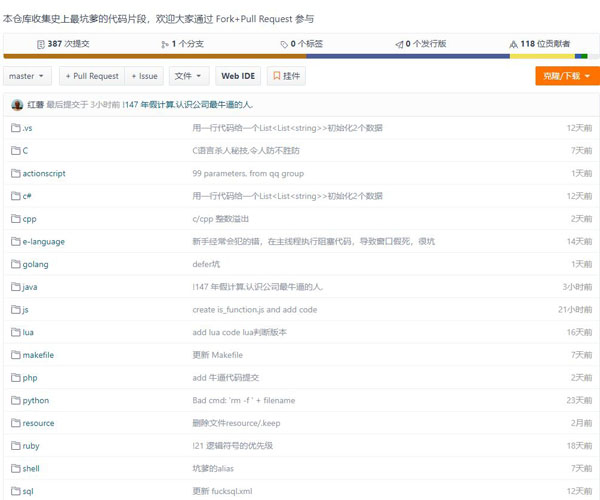Open the 克隆/下载 dropdown button

tap(567, 76)
